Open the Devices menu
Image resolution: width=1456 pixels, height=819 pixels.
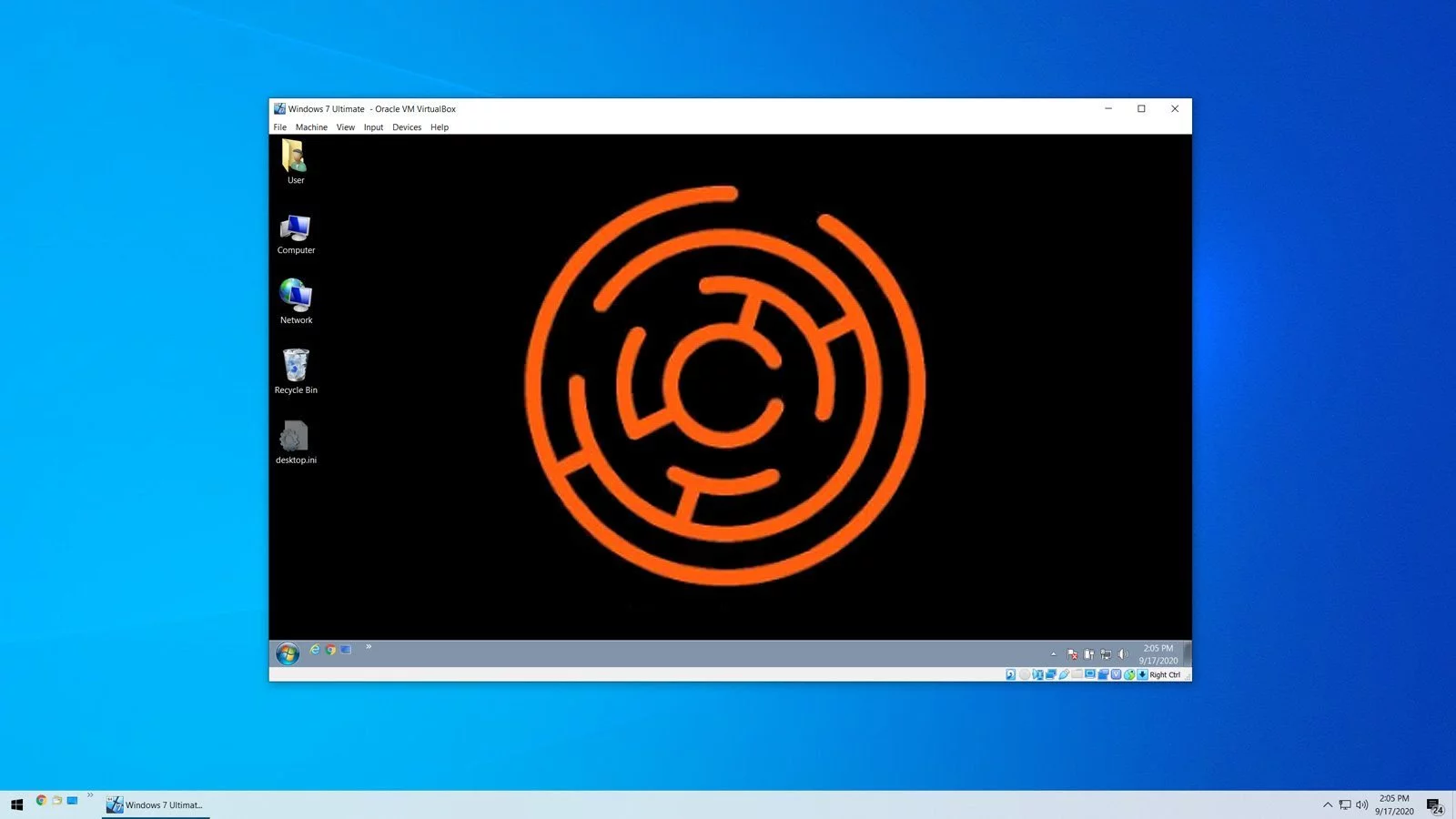[x=407, y=127]
